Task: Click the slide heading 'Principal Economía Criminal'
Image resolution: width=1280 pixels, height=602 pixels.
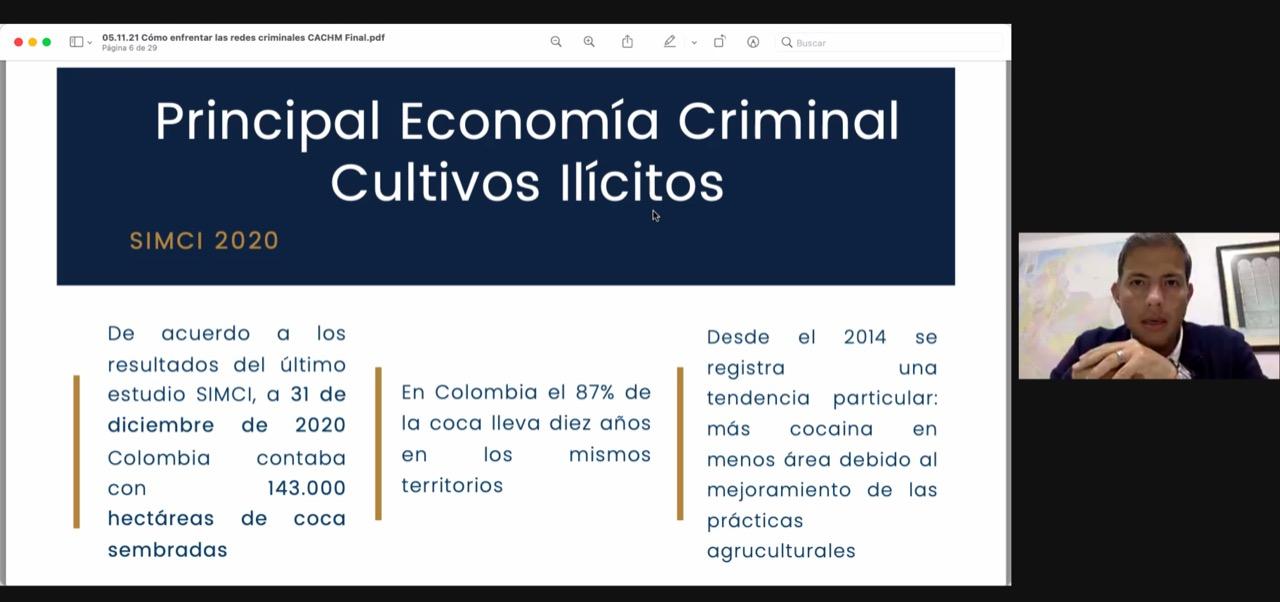Action: click(526, 122)
